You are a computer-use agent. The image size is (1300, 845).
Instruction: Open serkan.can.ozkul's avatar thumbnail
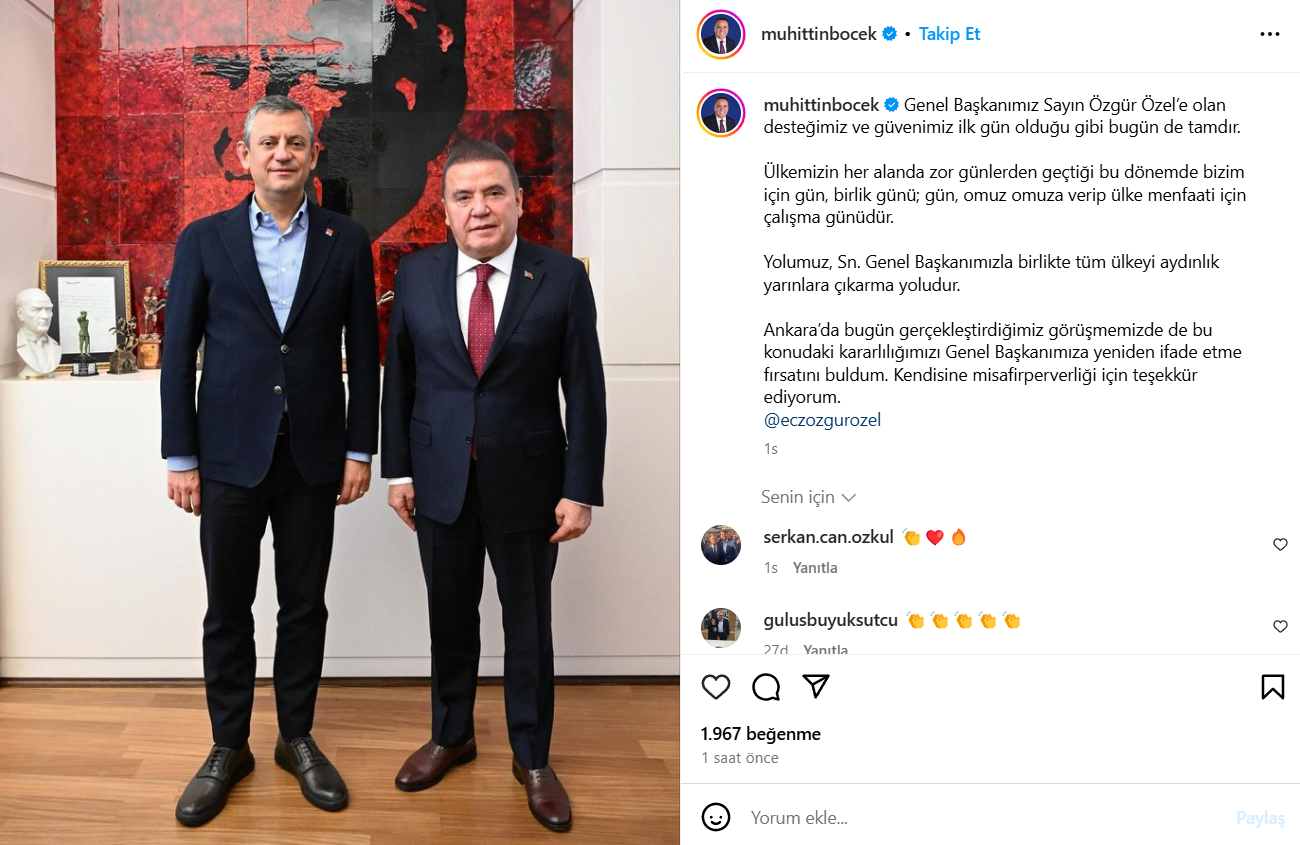tap(721, 545)
